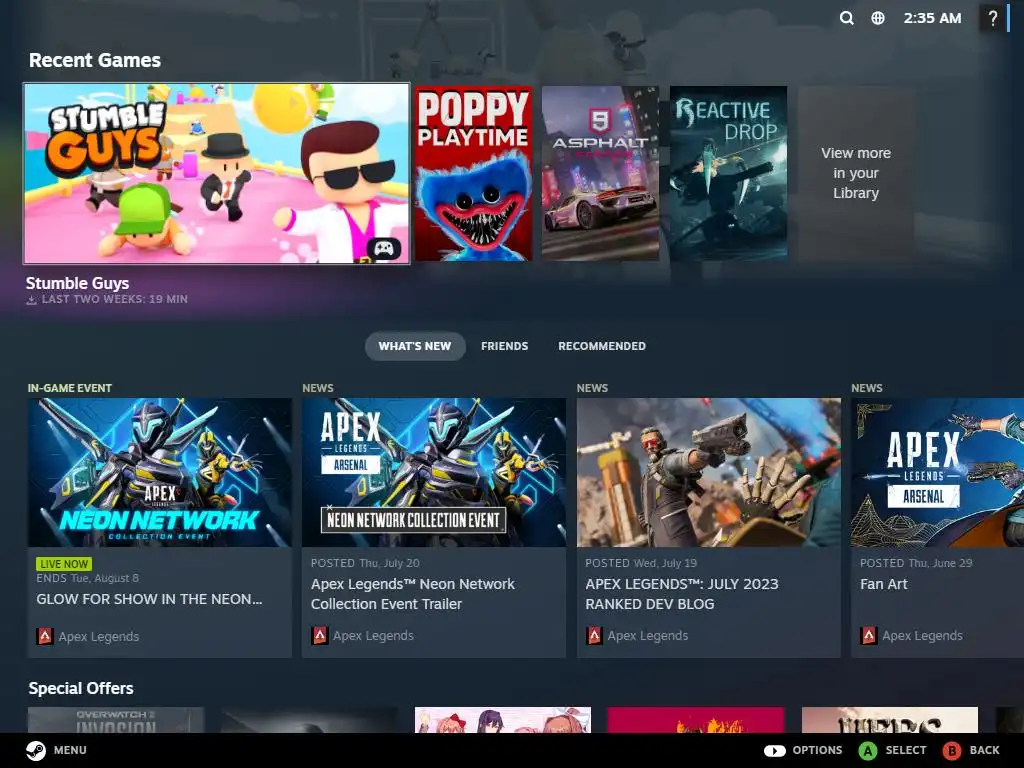This screenshot has width=1024, height=768.
Task: Click the Fan Art news title
Action: point(884,584)
